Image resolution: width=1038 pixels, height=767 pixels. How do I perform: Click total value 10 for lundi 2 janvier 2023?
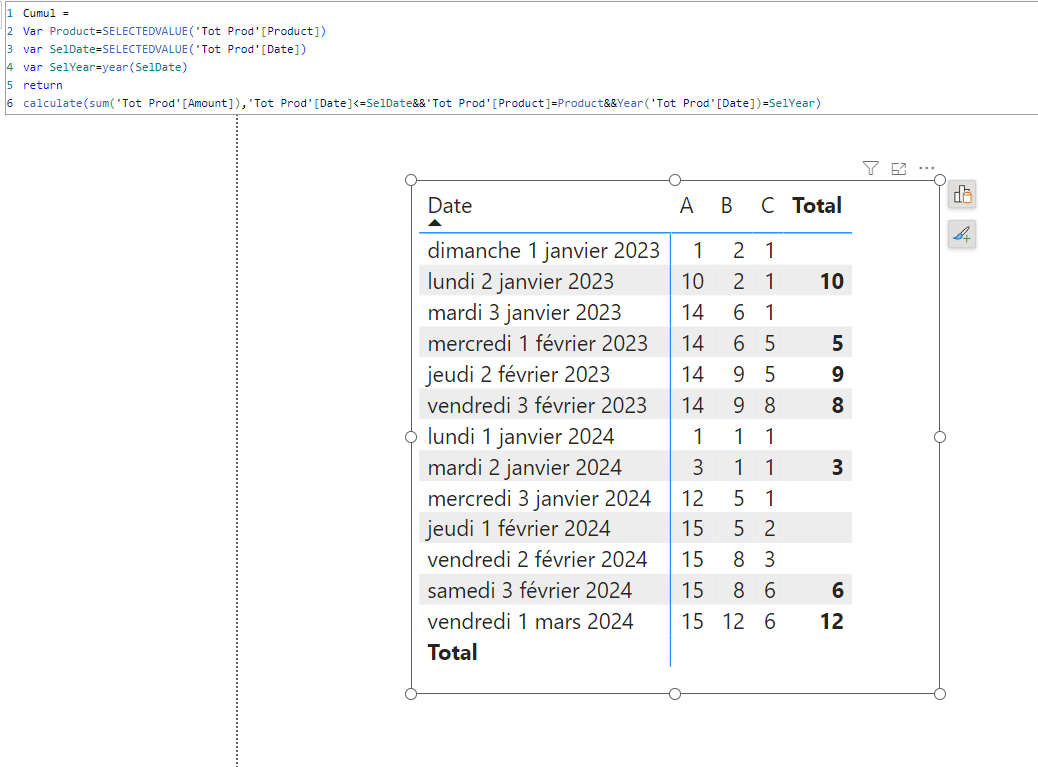click(x=831, y=281)
